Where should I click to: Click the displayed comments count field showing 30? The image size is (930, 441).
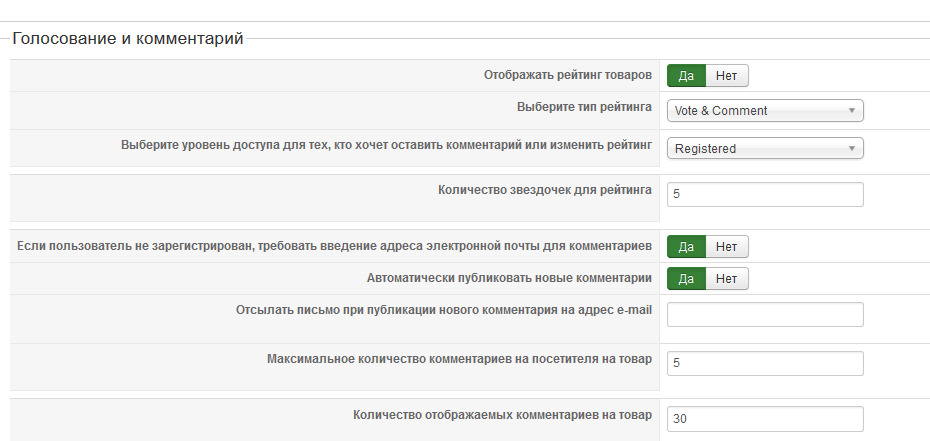[765, 419]
